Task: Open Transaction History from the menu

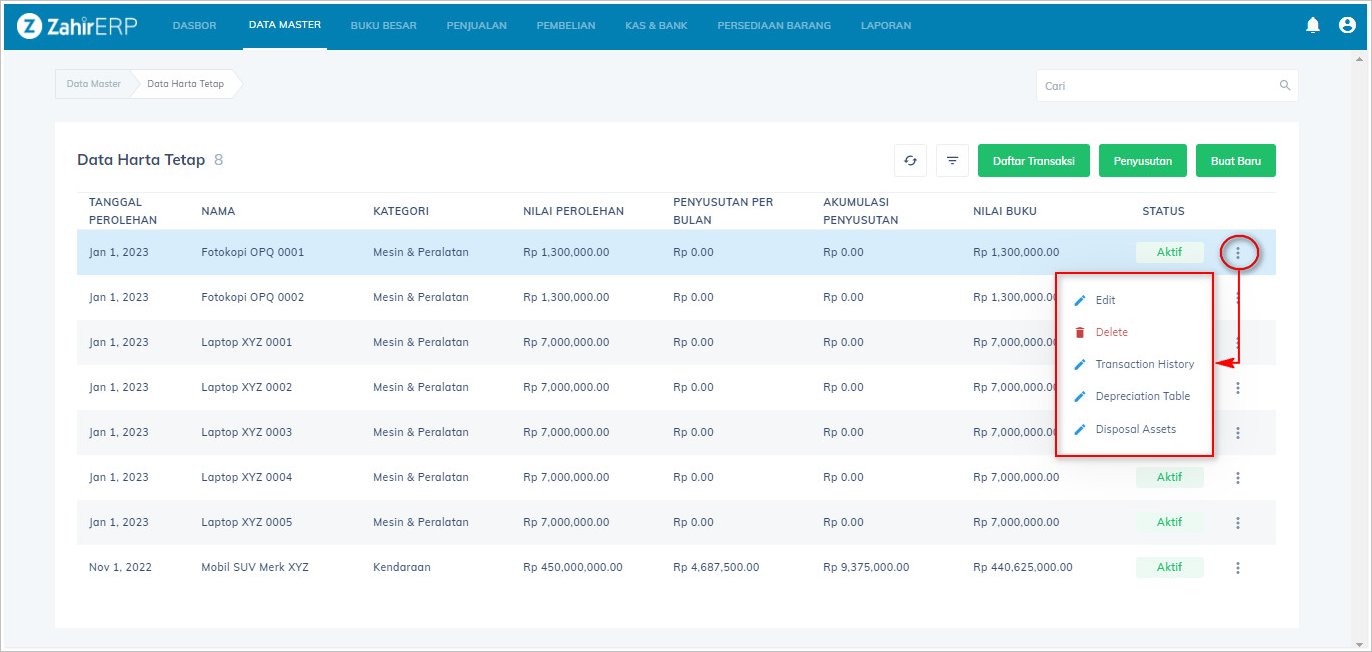Action: click(1144, 364)
